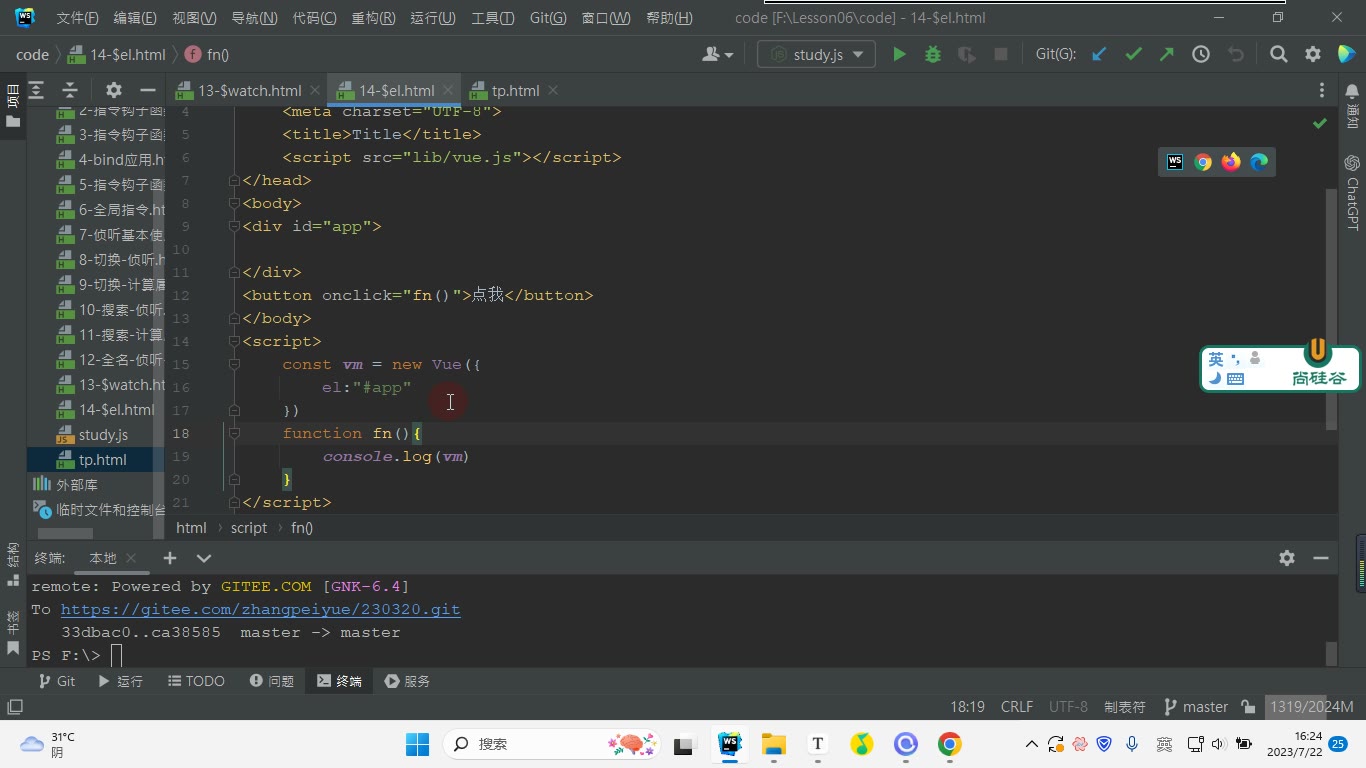Open Search Everywhere magnifier icon
Screen dimensions: 1366x768
tap(1279, 55)
